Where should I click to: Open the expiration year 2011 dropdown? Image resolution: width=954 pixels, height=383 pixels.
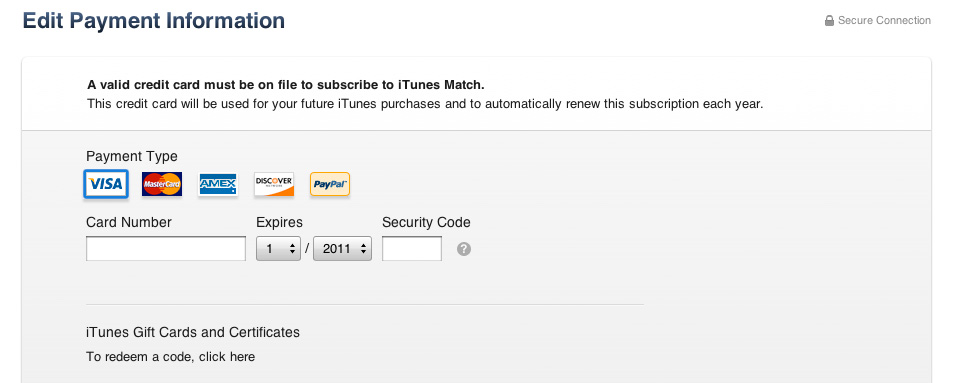(x=343, y=249)
